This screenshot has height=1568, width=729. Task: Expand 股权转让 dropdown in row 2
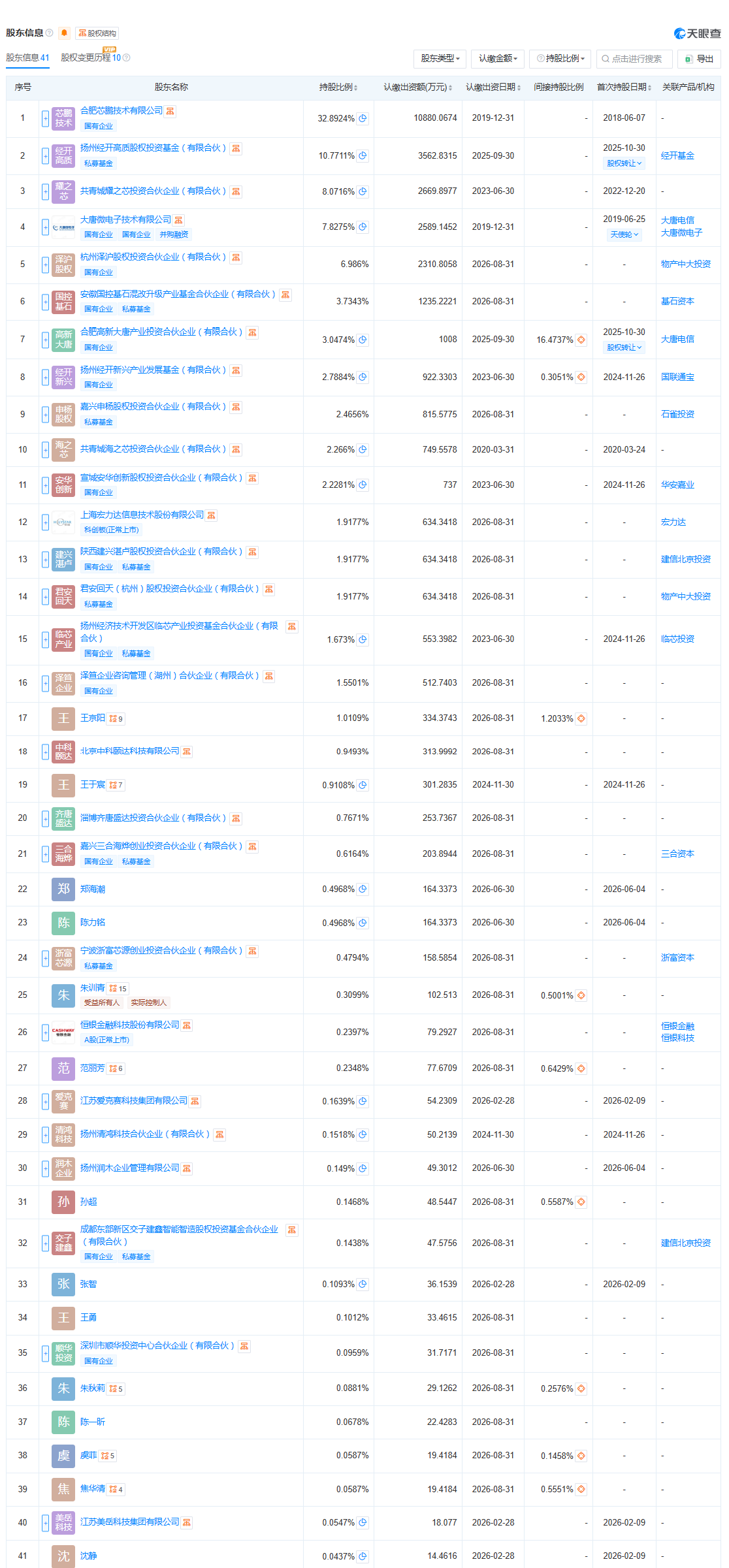click(624, 163)
